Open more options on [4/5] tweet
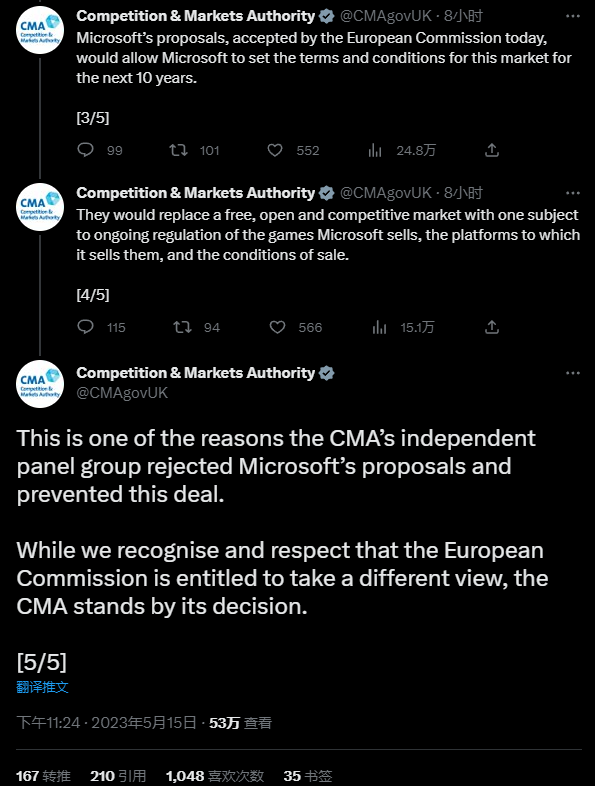 (x=572, y=193)
